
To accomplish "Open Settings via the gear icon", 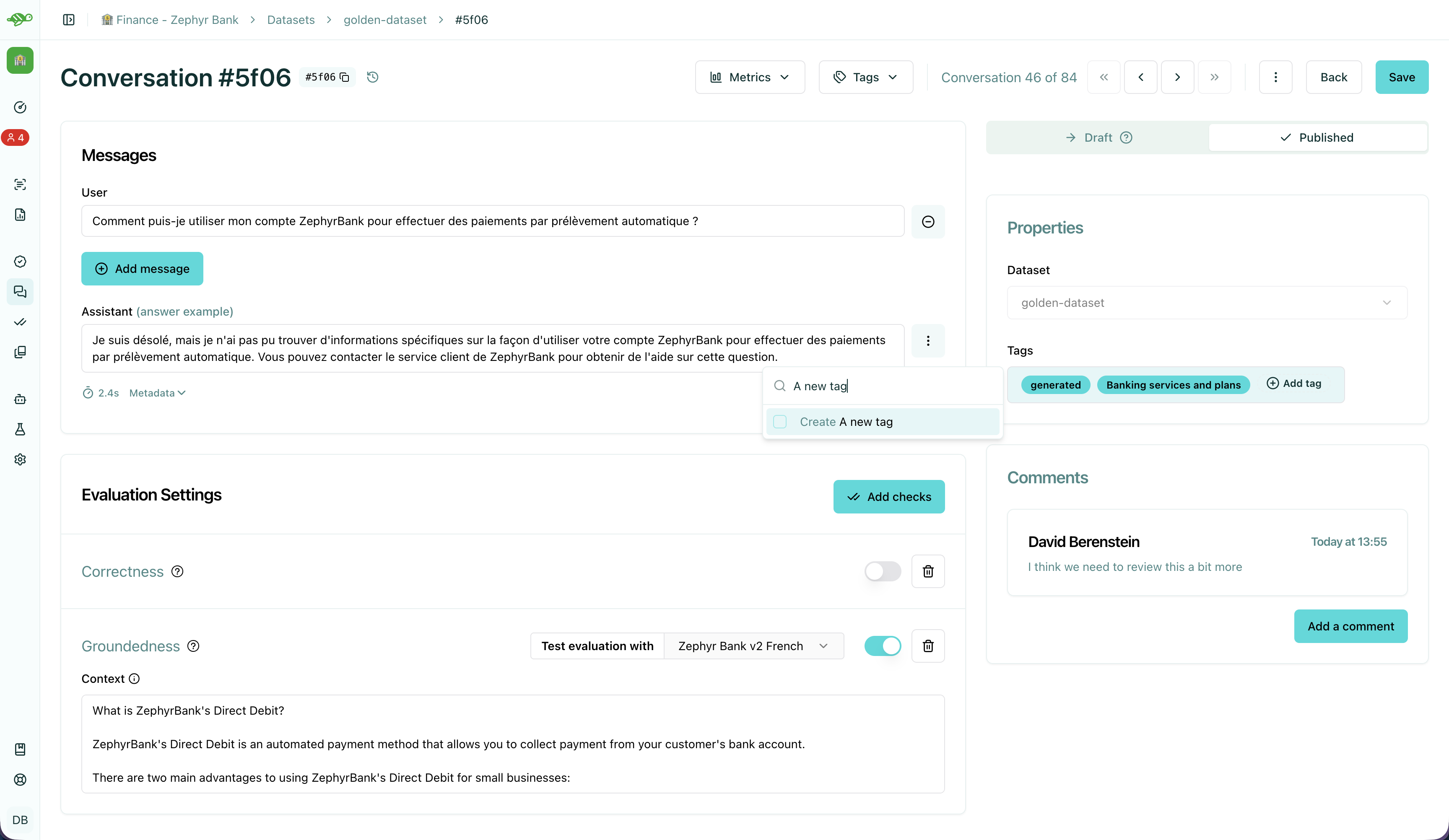I will click(20, 459).
